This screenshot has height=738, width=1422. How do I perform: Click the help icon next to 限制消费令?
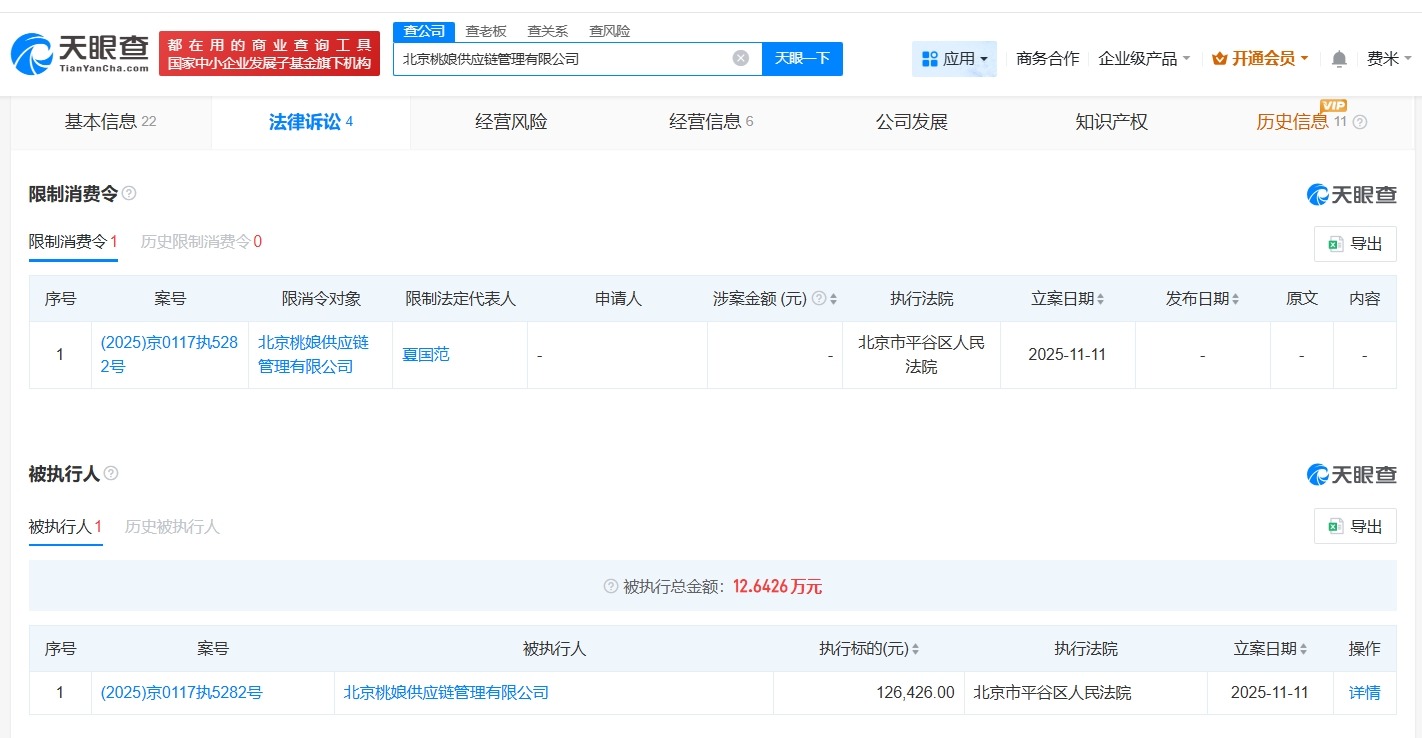point(128,194)
